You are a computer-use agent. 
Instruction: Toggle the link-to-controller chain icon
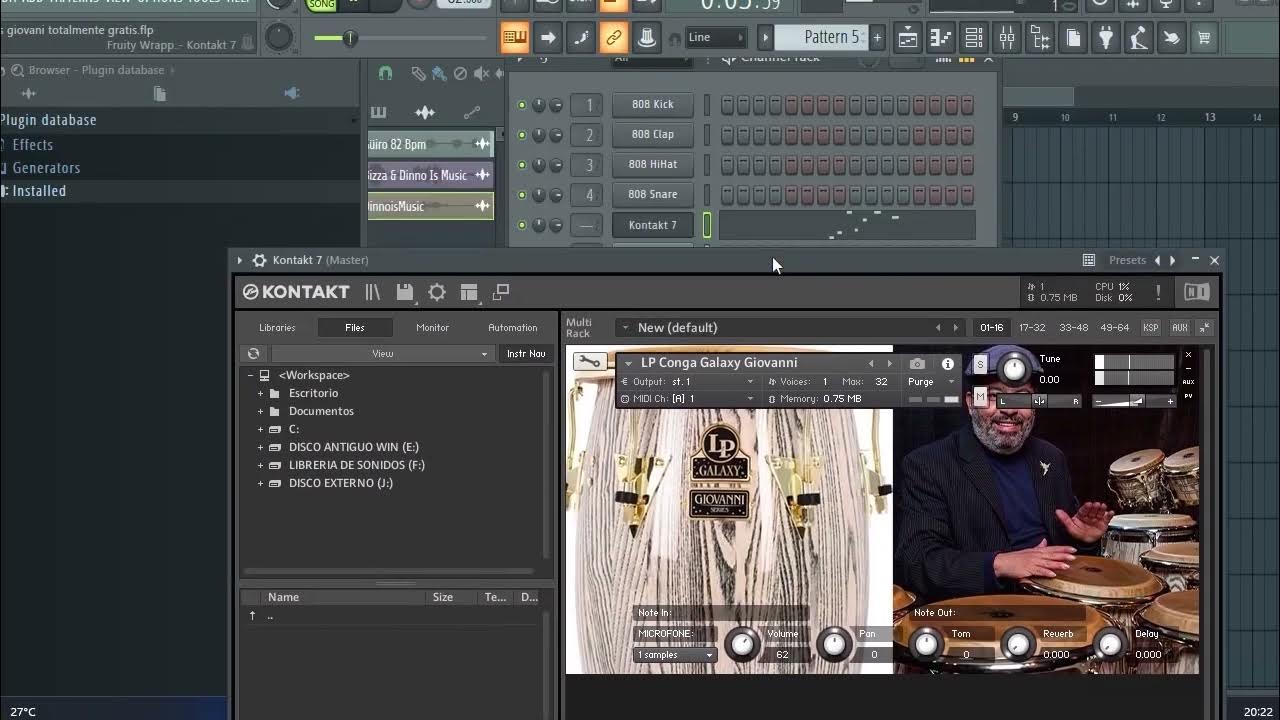(x=614, y=38)
